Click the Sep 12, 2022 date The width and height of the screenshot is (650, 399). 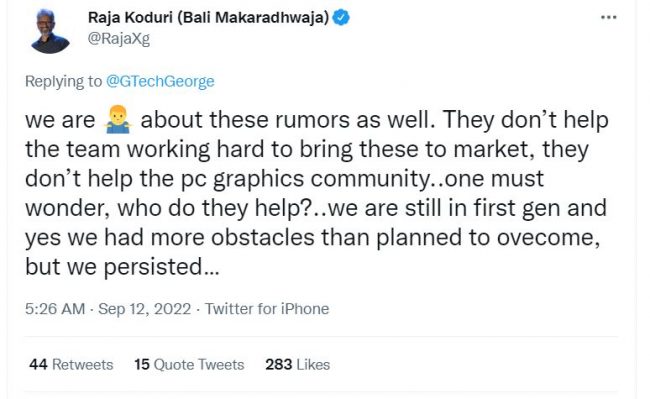pyautogui.click(x=145, y=309)
